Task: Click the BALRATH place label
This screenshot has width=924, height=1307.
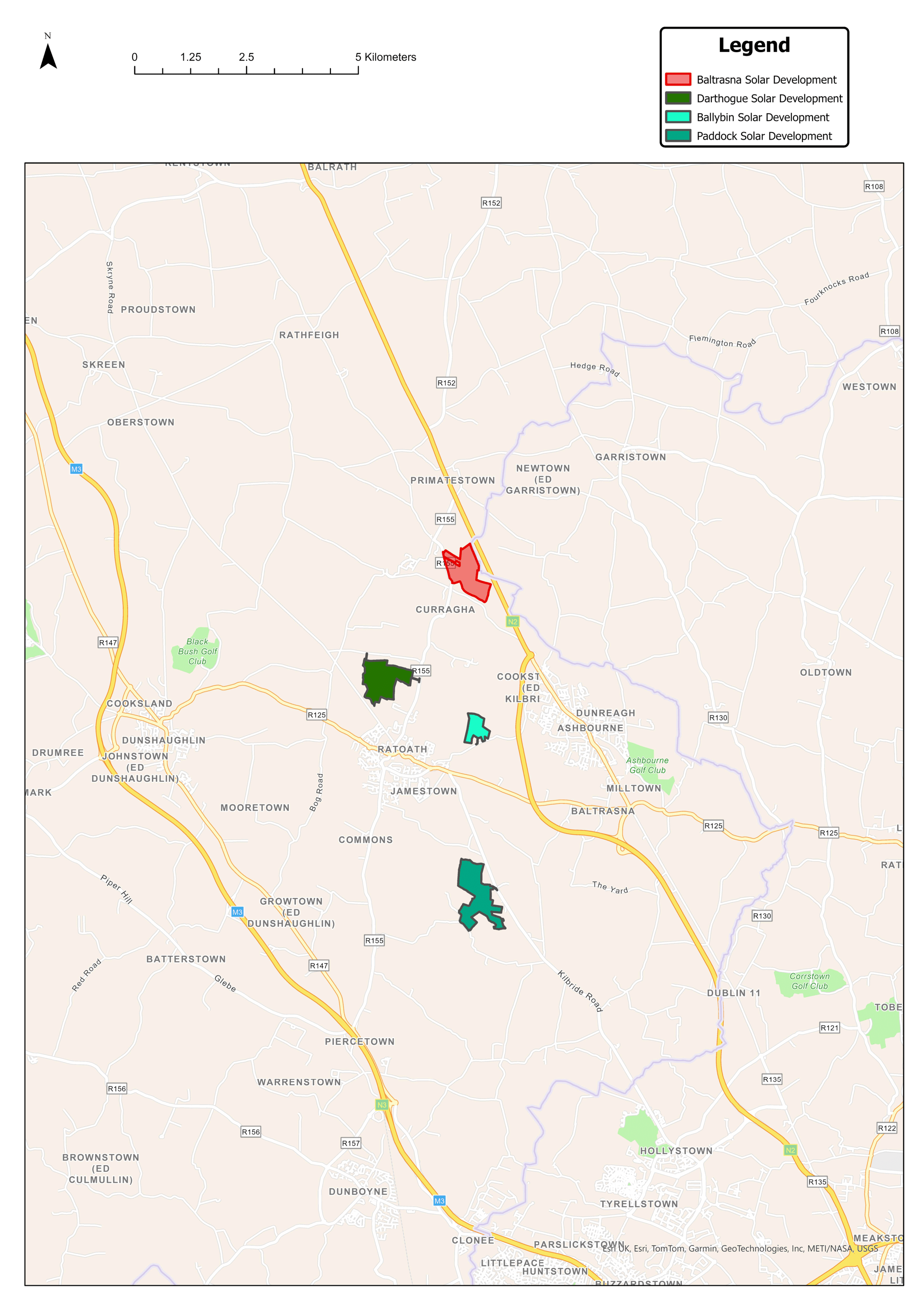Action: 332,167
